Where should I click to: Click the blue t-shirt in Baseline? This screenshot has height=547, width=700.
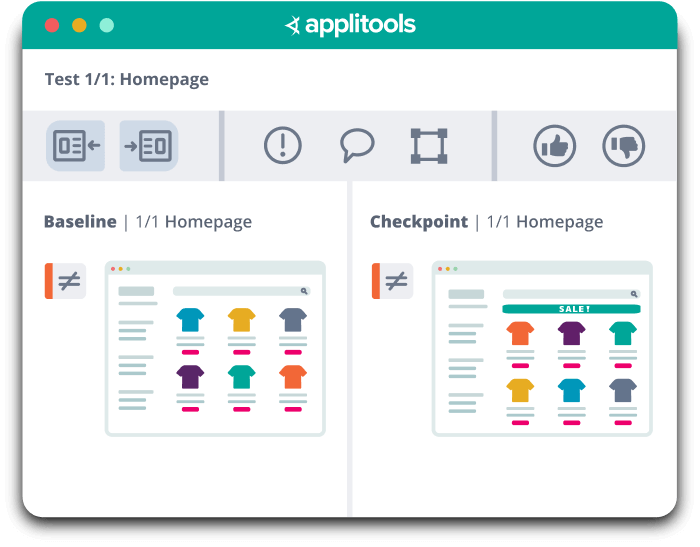[190, 320]
